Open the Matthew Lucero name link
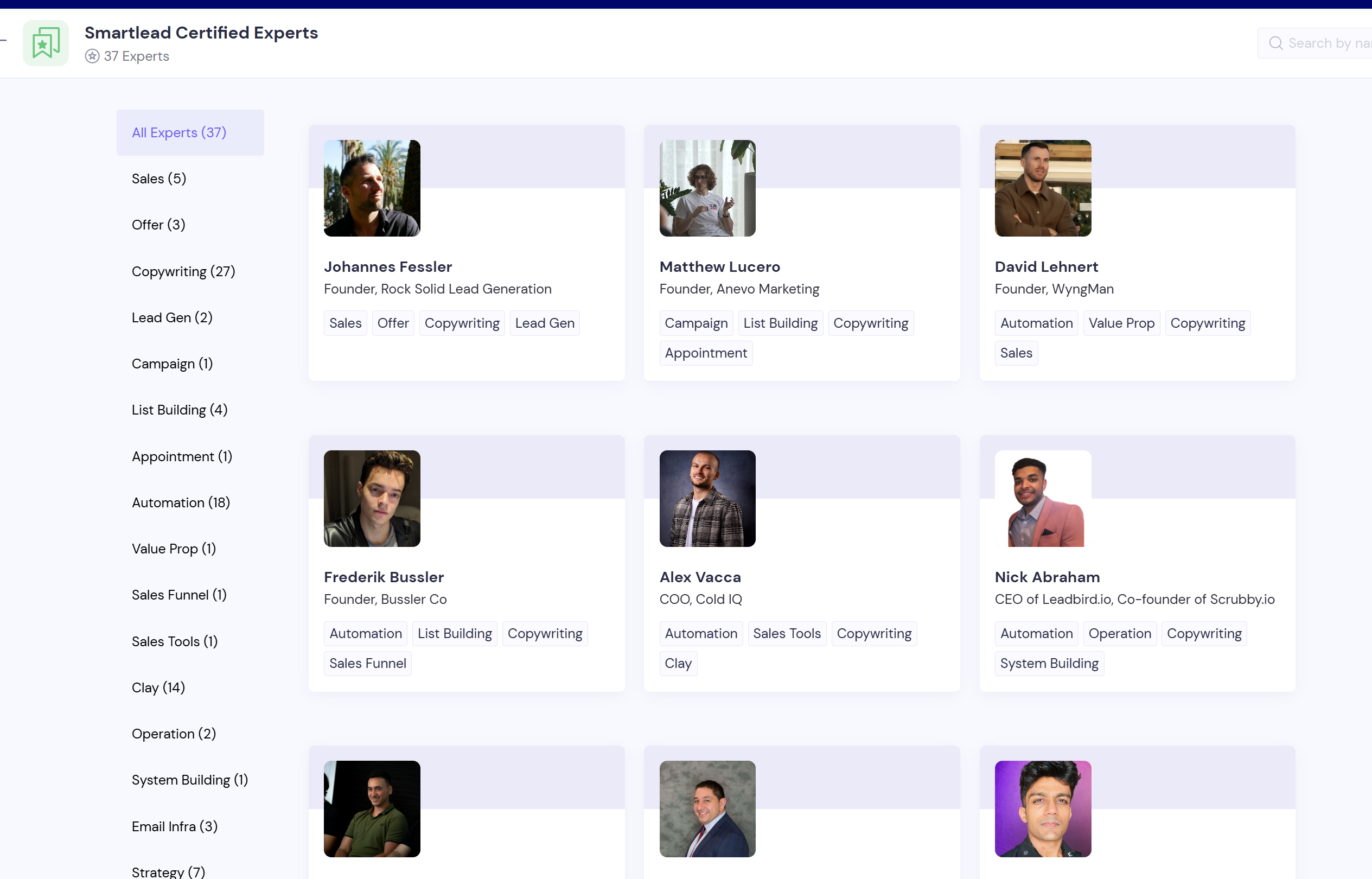This screenshot has width=1372, height=879. (720, 266)
